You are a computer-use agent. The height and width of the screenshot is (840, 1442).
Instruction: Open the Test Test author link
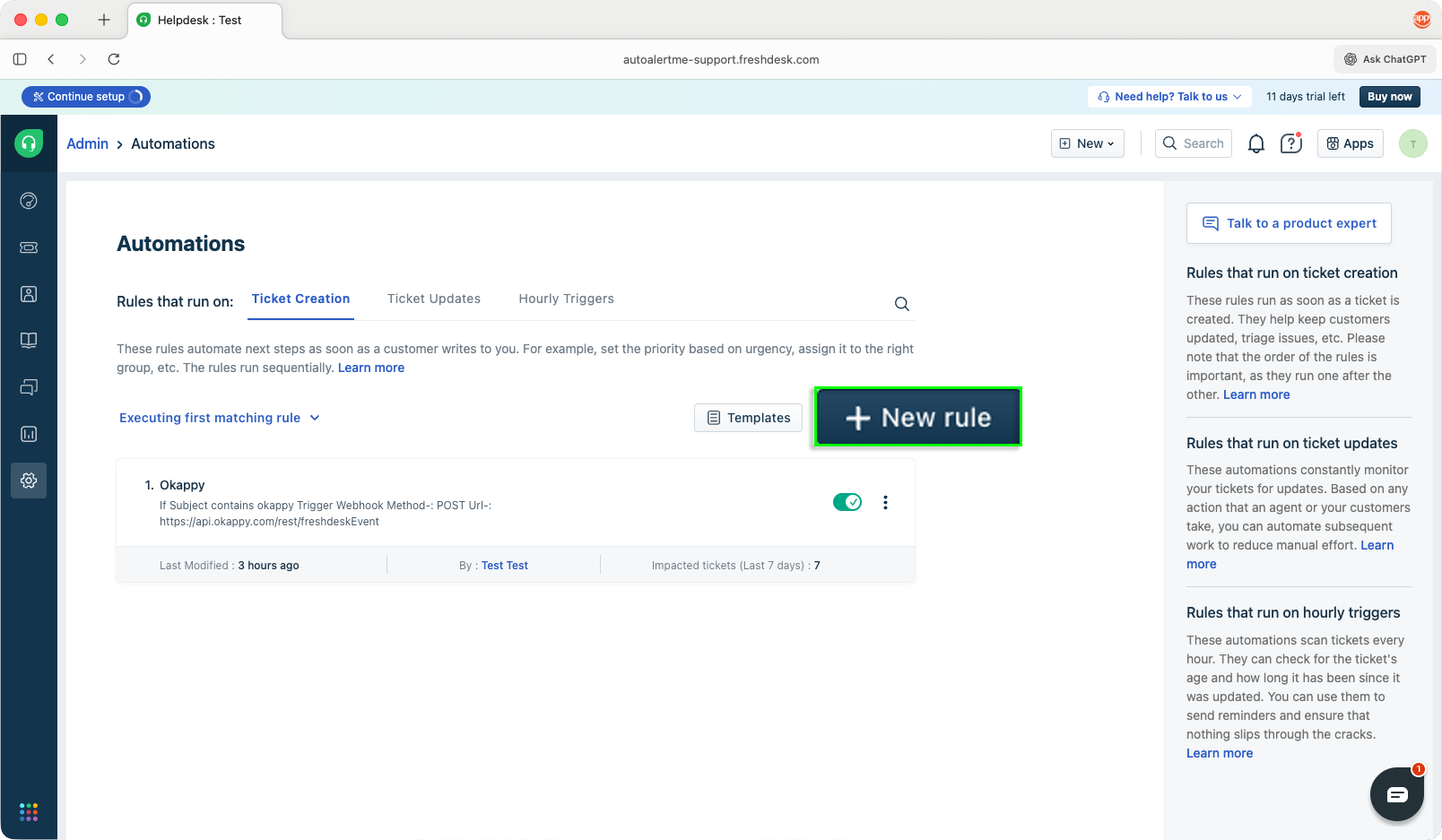(505, 566)
